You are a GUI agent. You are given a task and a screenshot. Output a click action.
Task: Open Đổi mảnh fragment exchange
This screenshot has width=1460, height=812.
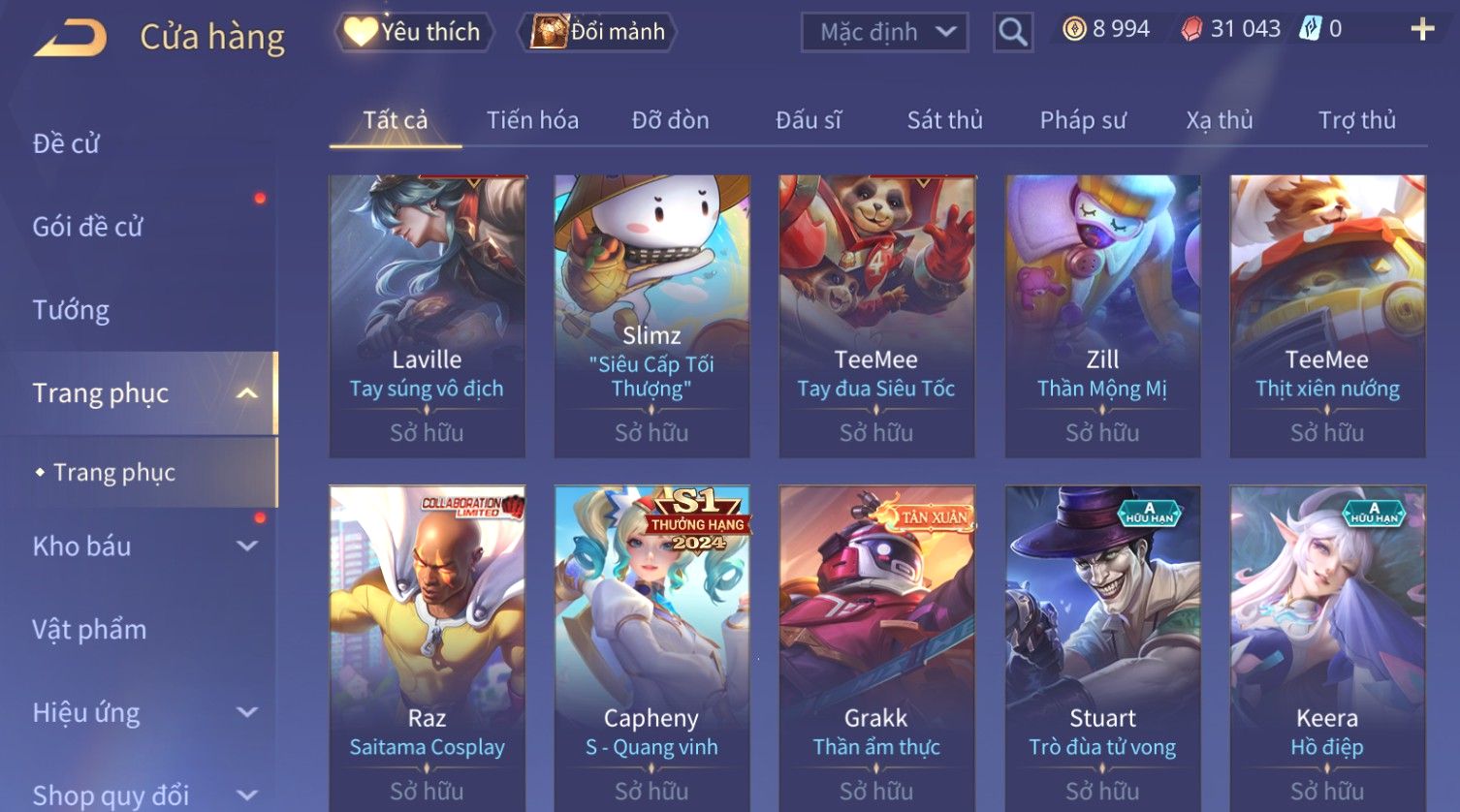[x=598, y=32]
